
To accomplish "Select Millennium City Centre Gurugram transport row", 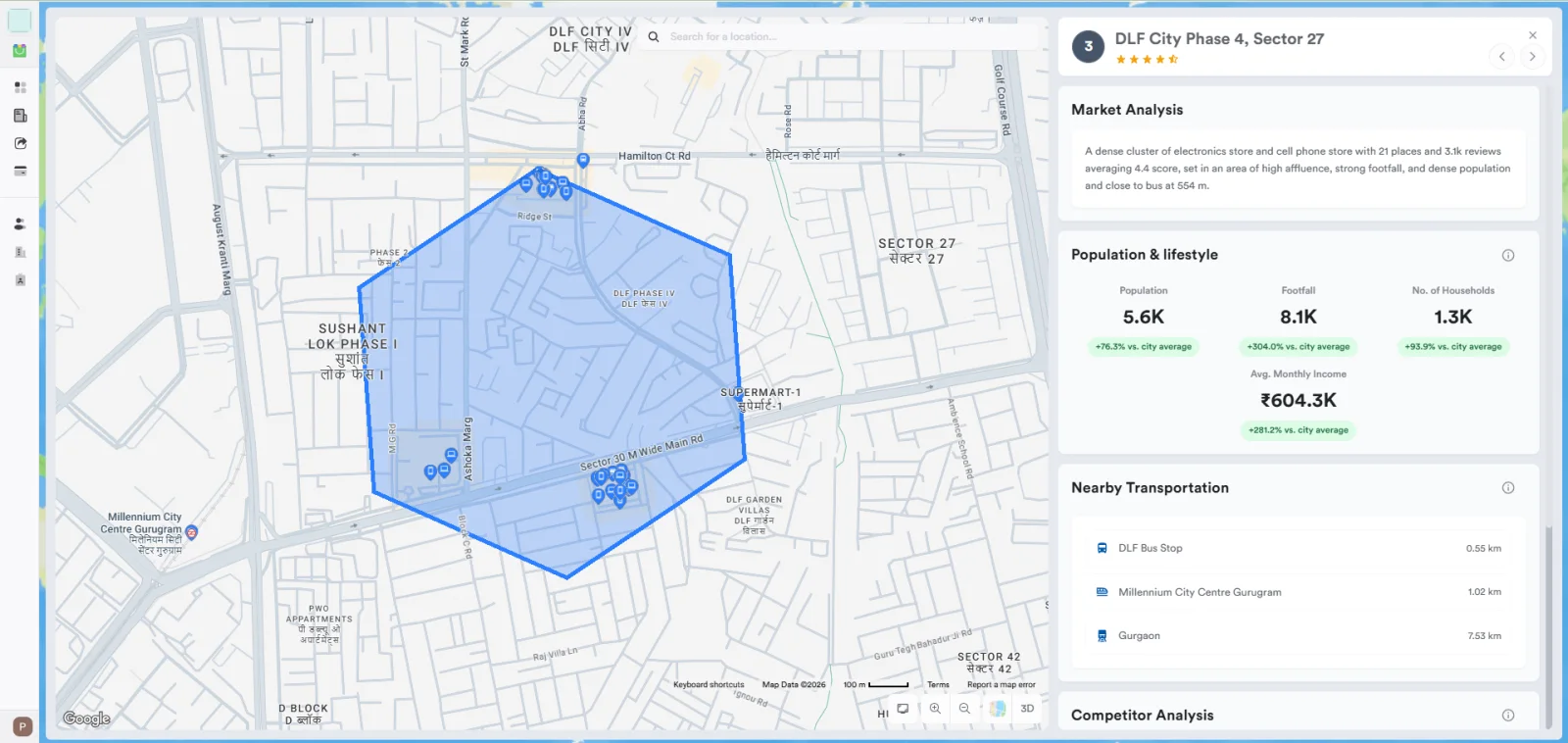I will click(x=1298, y=592).
